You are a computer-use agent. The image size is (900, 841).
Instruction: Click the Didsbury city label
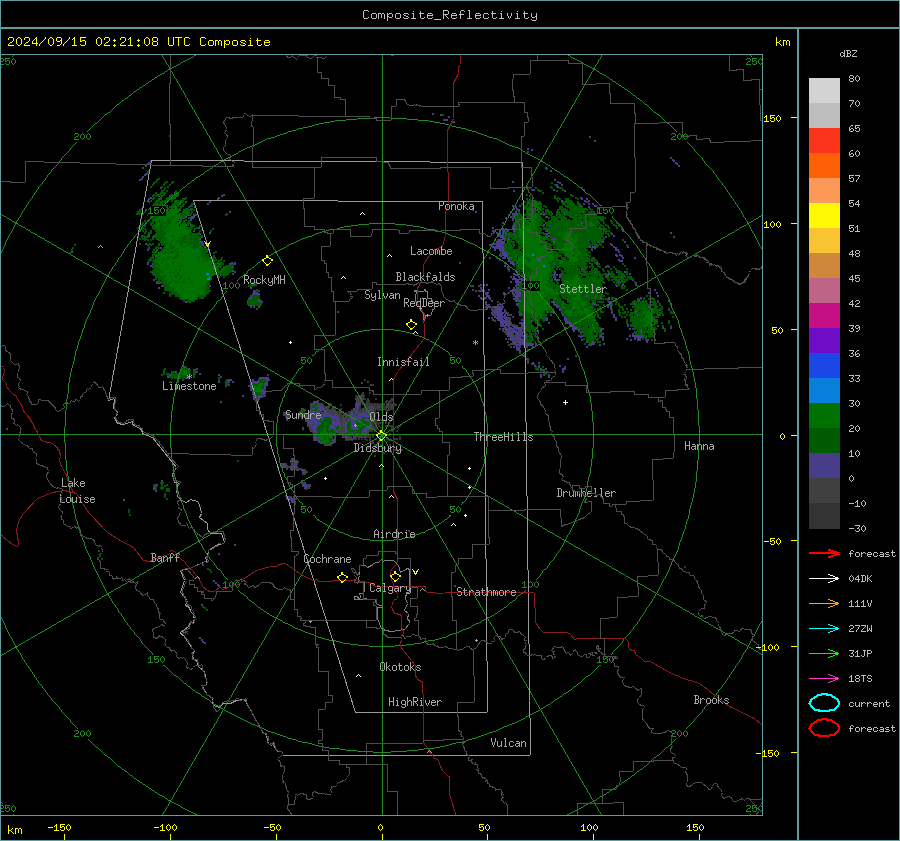click(377, 448)
